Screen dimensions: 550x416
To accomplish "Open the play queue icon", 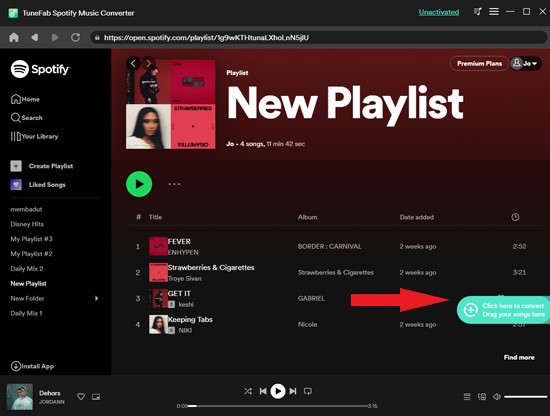I will 467,397.
